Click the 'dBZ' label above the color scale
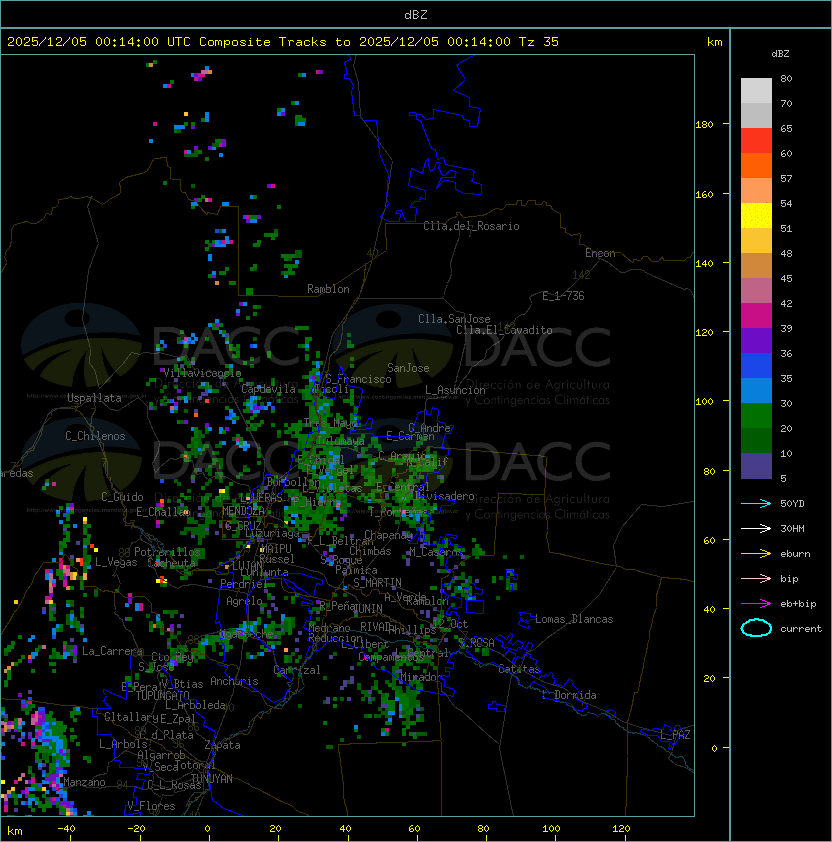Screen dimensions: 832x842 click(780, 54)
